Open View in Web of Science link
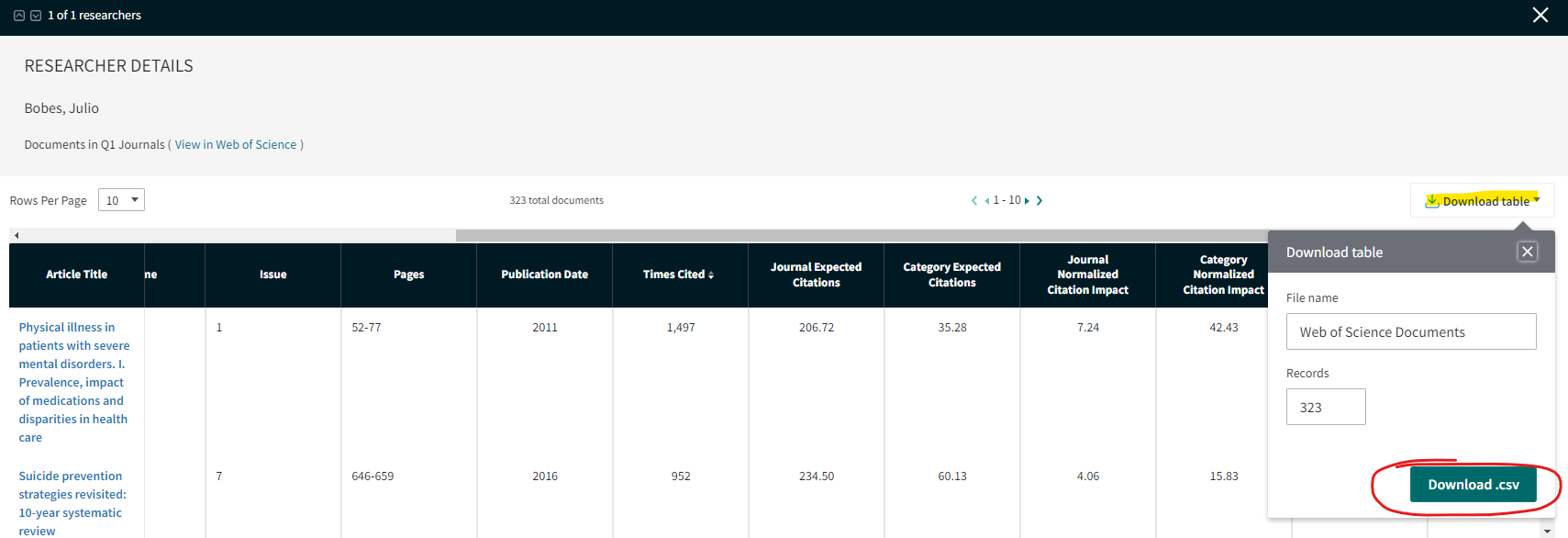Image resolution: width=1568 pixels, height=538 pixels. tap(236, 144)
